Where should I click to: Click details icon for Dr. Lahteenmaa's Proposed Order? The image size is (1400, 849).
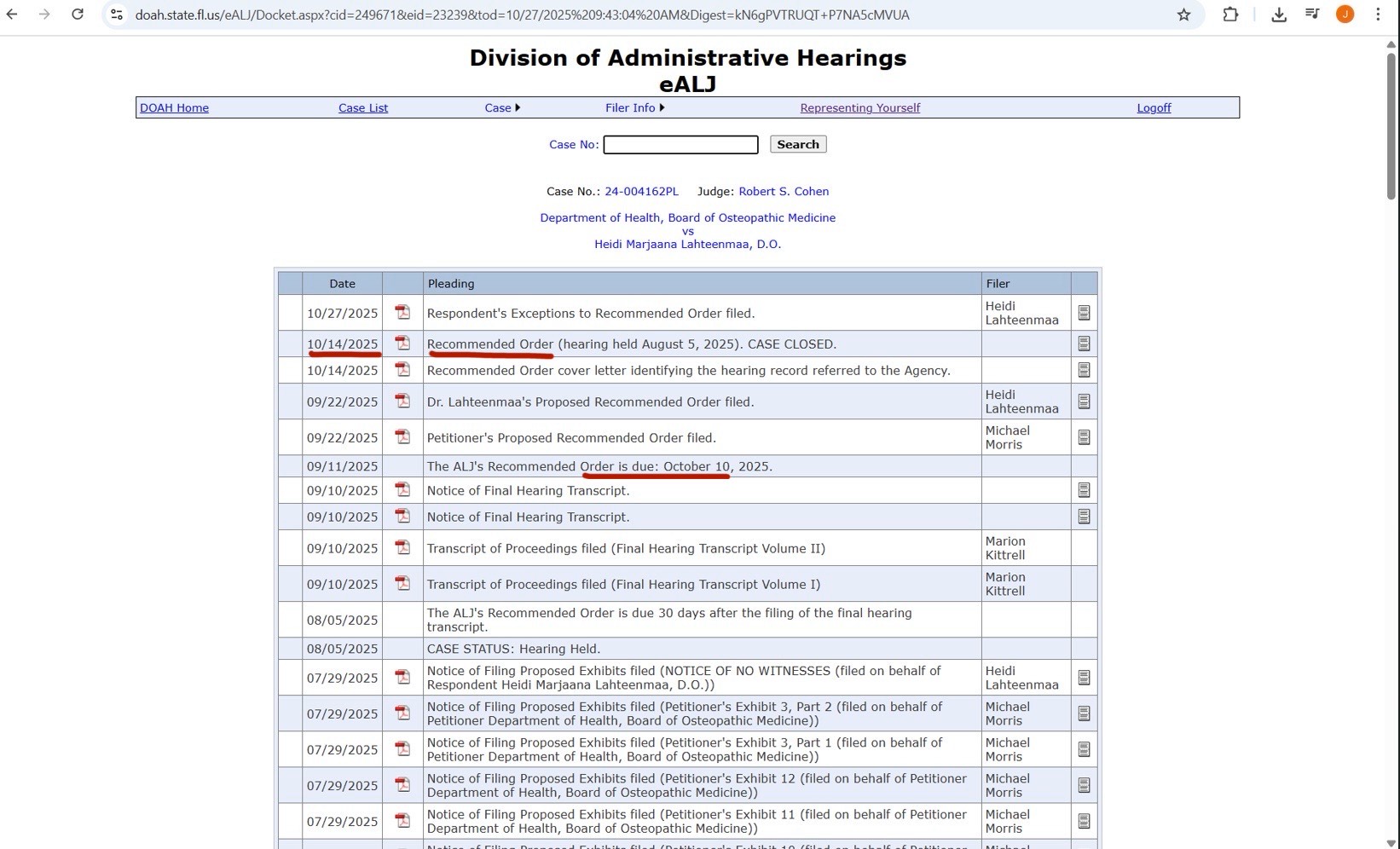pos(1084,401)
